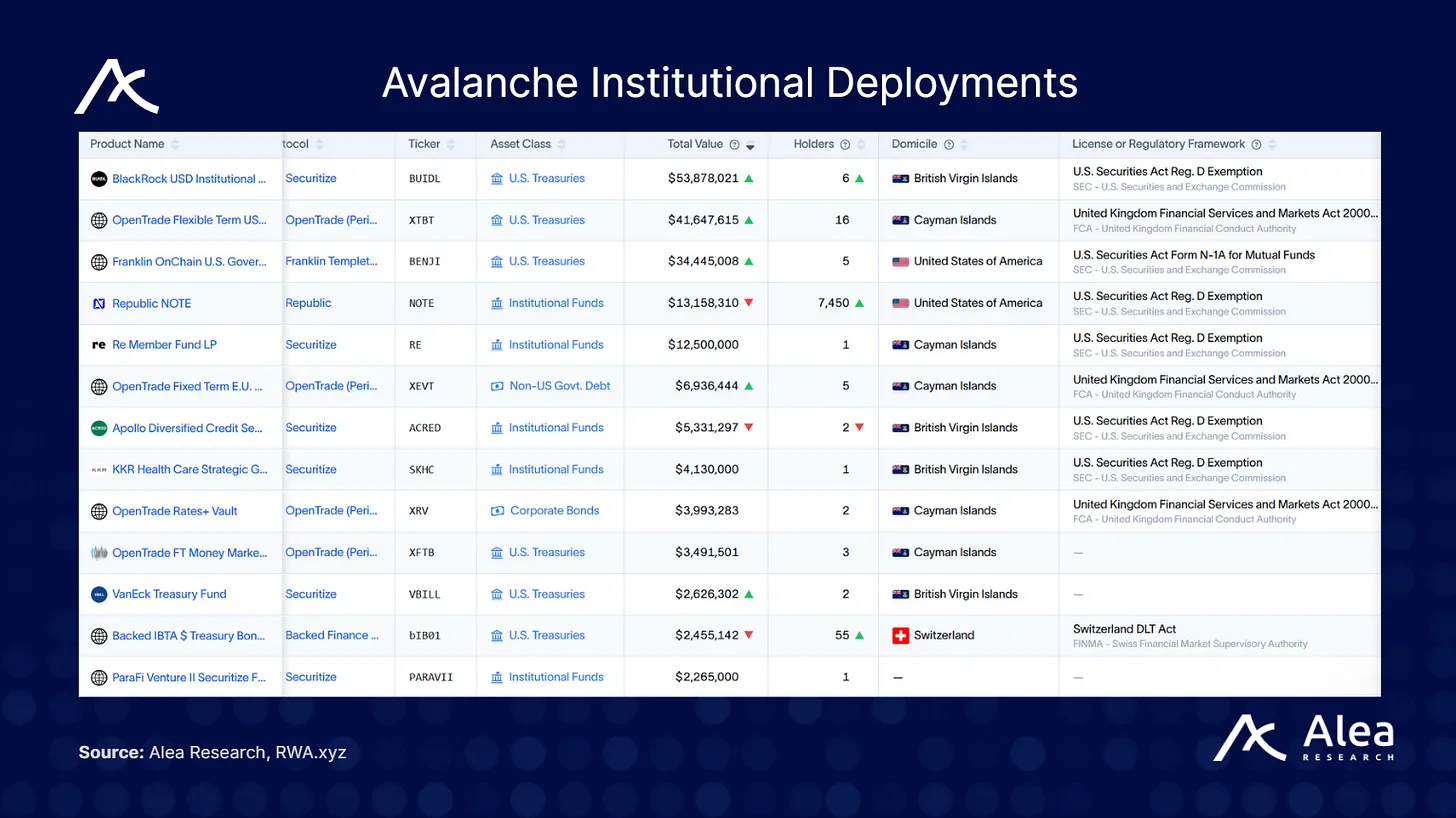Open the Republic protocol link
The width and height of the screenshot is (1456, 818).
click(308, 303)
